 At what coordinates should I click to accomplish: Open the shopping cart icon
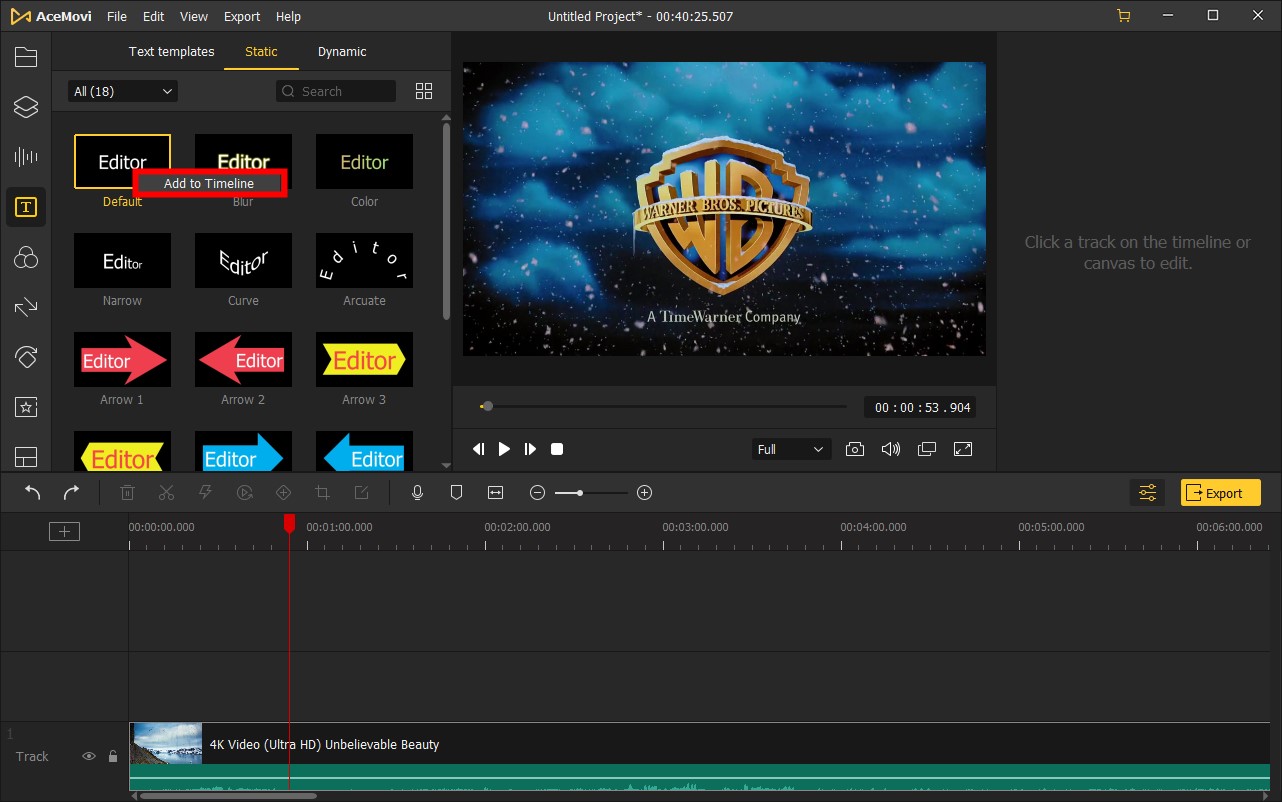[1124, 16]
